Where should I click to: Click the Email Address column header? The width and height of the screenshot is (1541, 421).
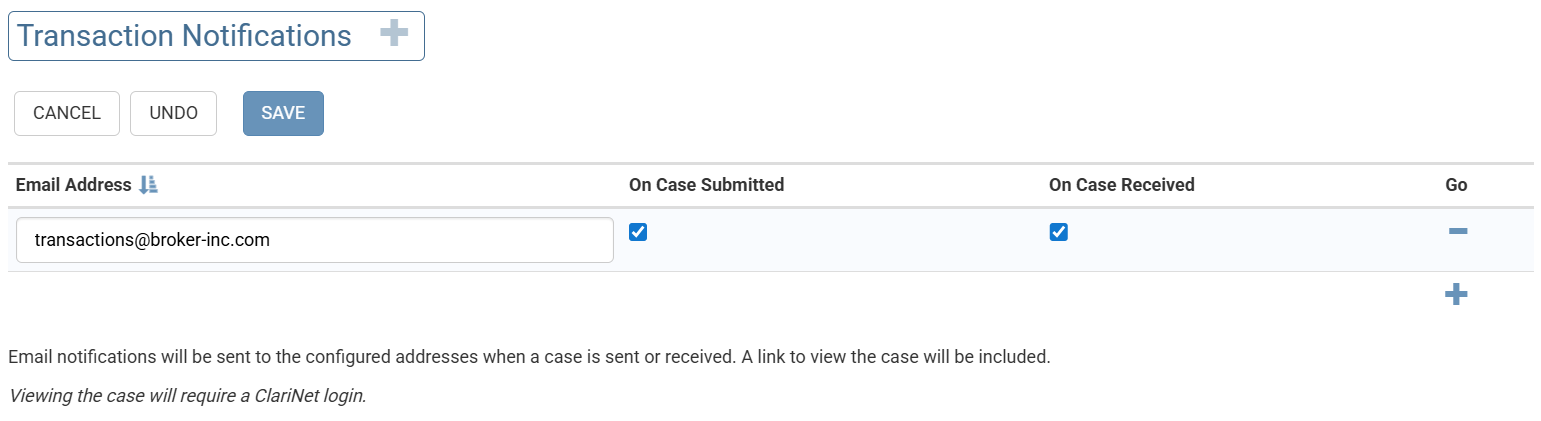coord(73,185)
